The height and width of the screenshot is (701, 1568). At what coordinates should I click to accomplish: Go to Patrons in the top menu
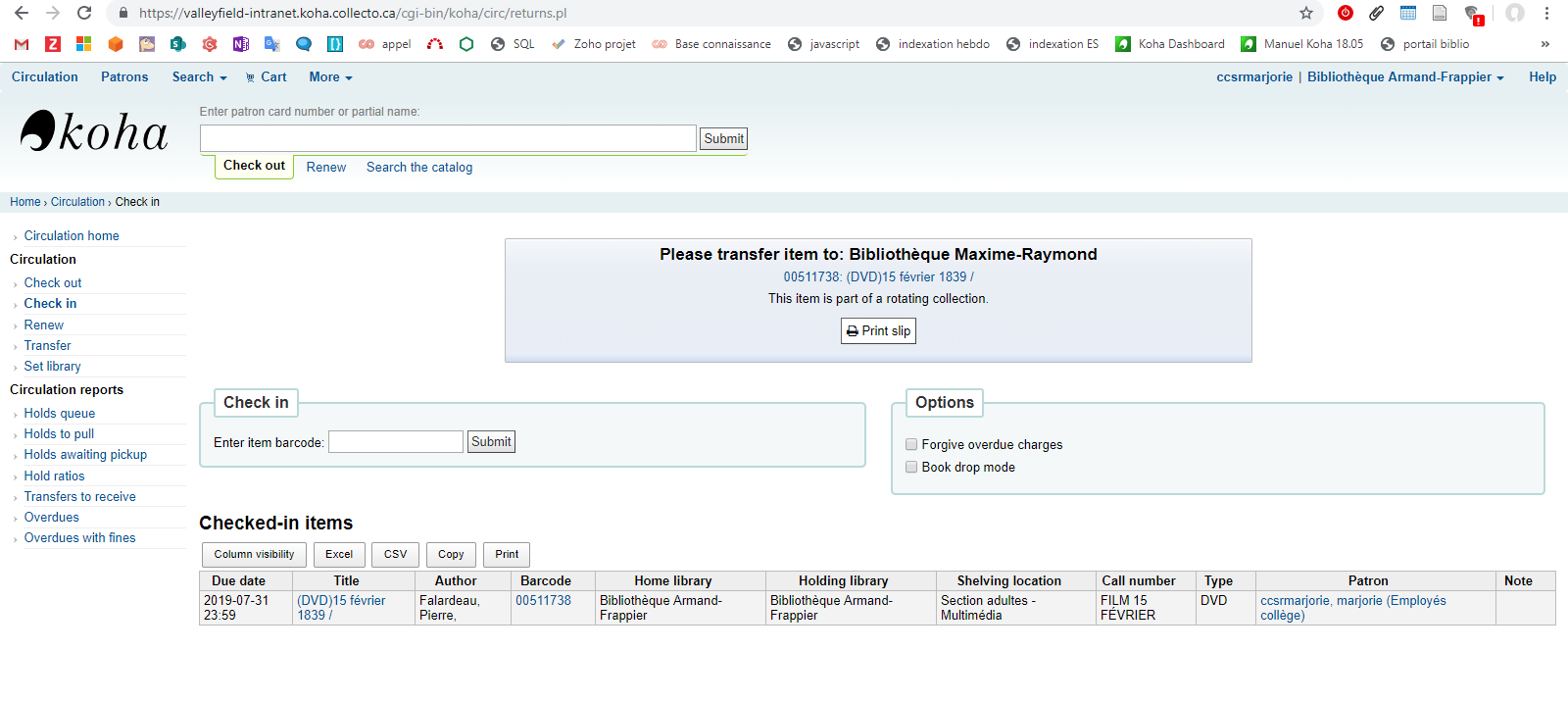coord(124,77)
